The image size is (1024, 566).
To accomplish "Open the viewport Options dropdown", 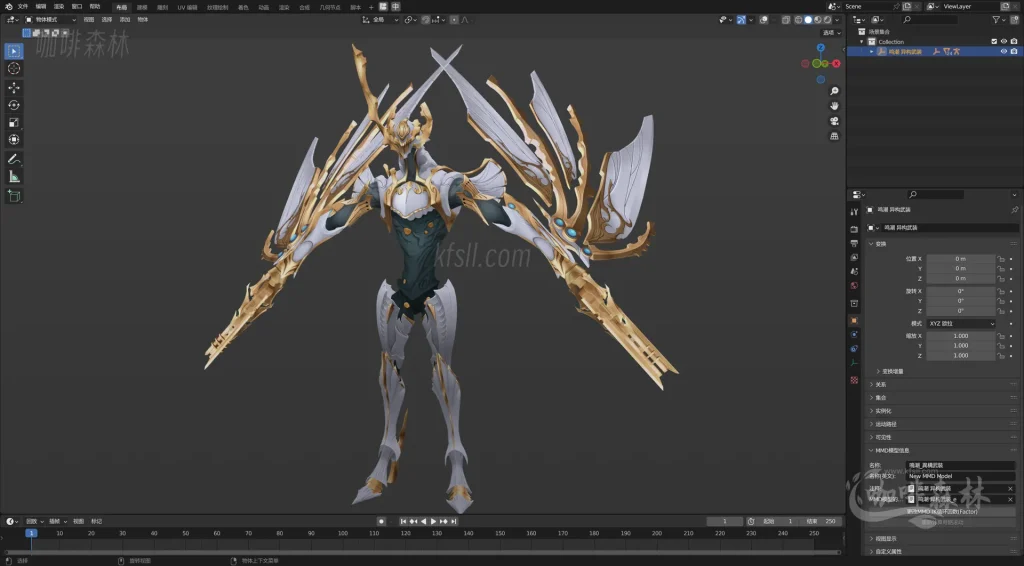I will click(831, 33).
